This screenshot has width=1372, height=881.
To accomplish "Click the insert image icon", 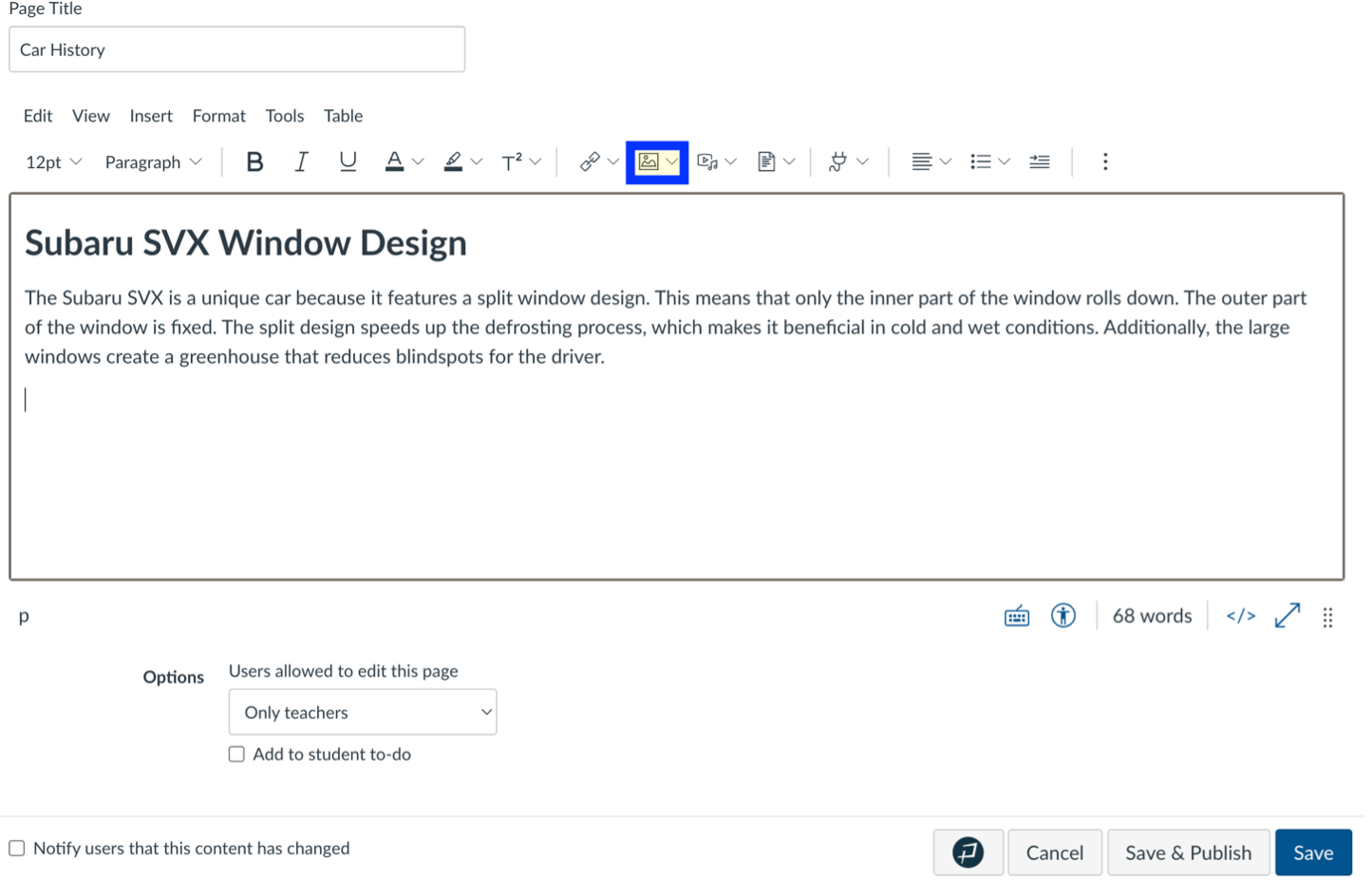I will pyautogui.click(x=648, y=162).
